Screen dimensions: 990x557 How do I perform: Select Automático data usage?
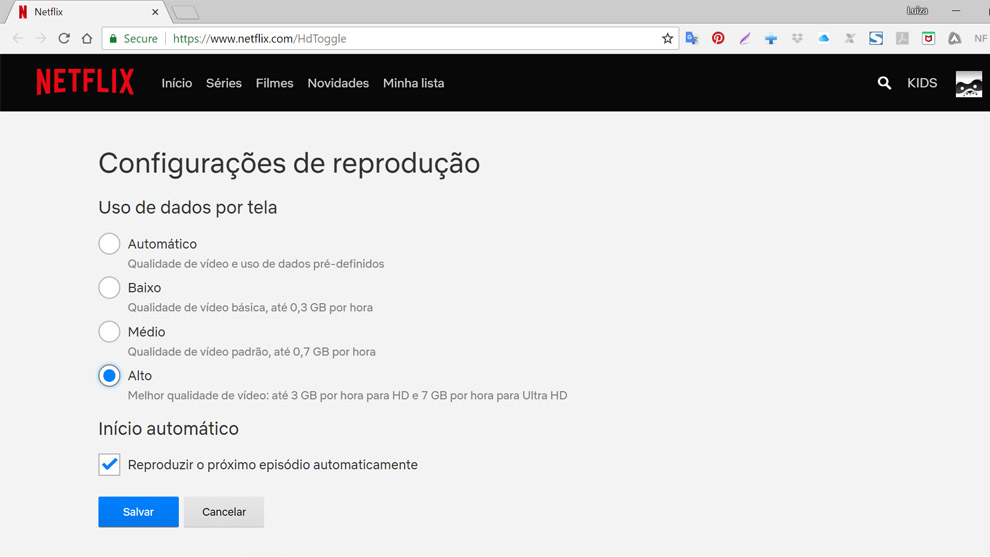click(109, 244)
